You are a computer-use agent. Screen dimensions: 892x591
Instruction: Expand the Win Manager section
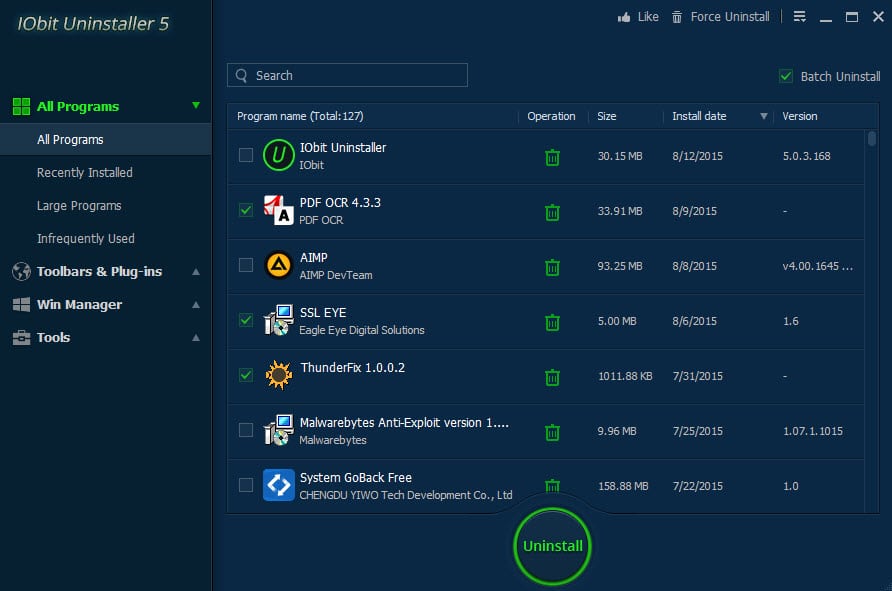tap(196, 305)
